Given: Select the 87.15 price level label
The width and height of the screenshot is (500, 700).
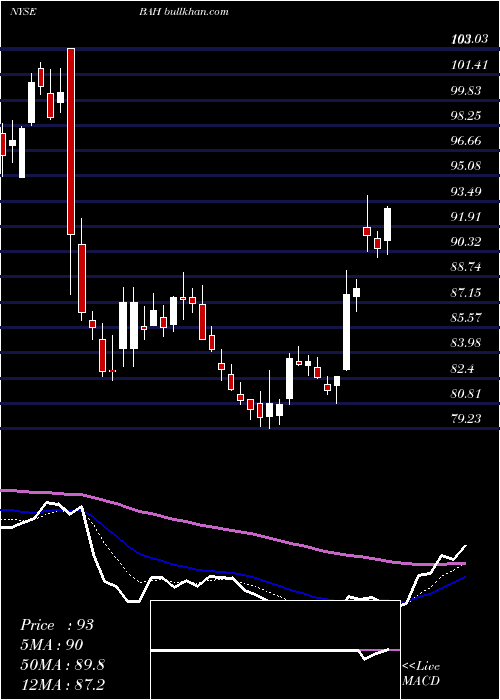Looking at the screenshot, I should [467, 292].
